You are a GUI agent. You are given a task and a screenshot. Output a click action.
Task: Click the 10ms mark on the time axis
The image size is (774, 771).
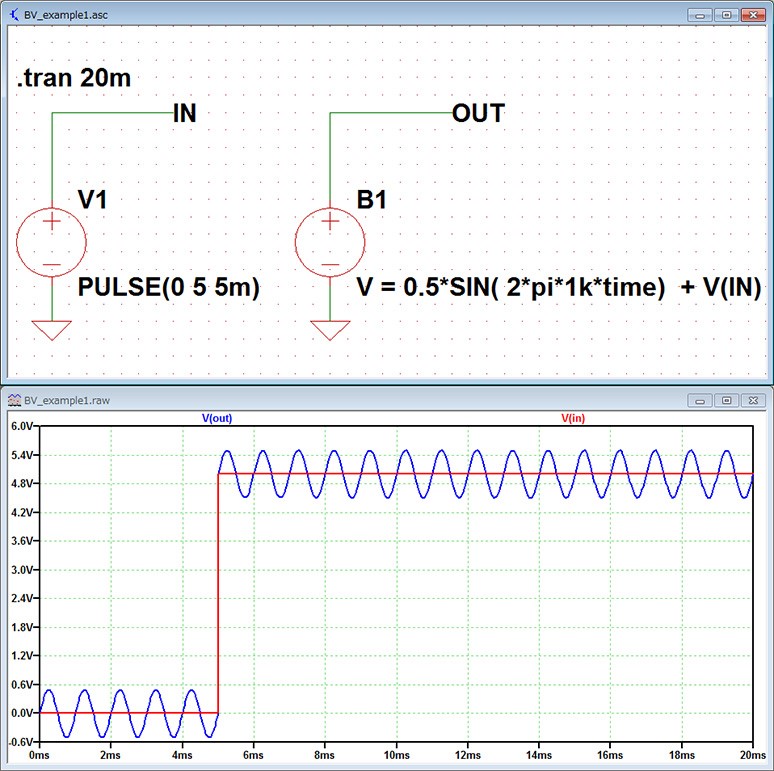[x=397, y=755]
